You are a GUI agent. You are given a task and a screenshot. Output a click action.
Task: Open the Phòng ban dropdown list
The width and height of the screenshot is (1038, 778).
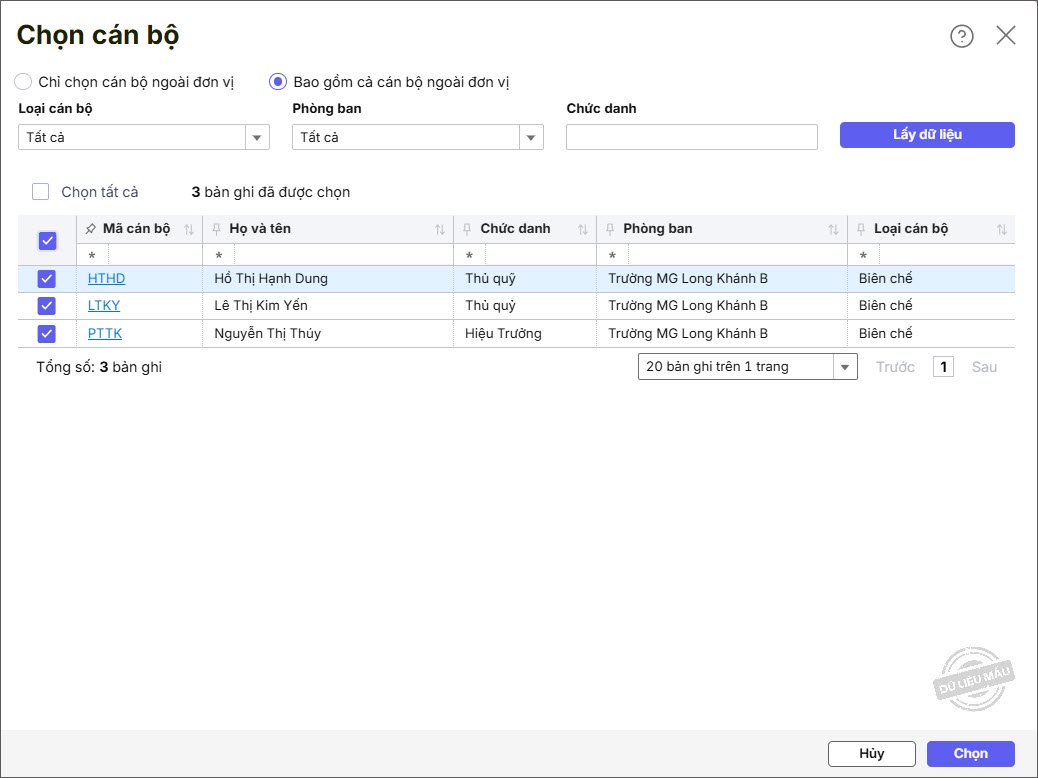tap(531, 138)
